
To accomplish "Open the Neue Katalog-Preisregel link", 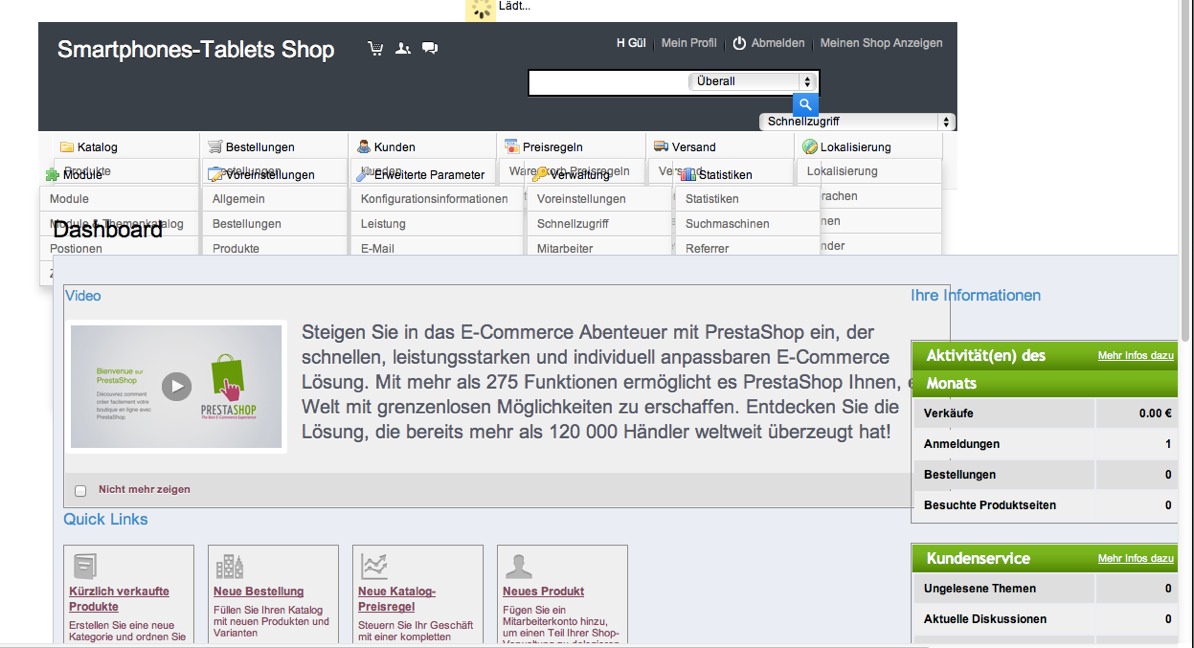I will (x=397, y=599).
